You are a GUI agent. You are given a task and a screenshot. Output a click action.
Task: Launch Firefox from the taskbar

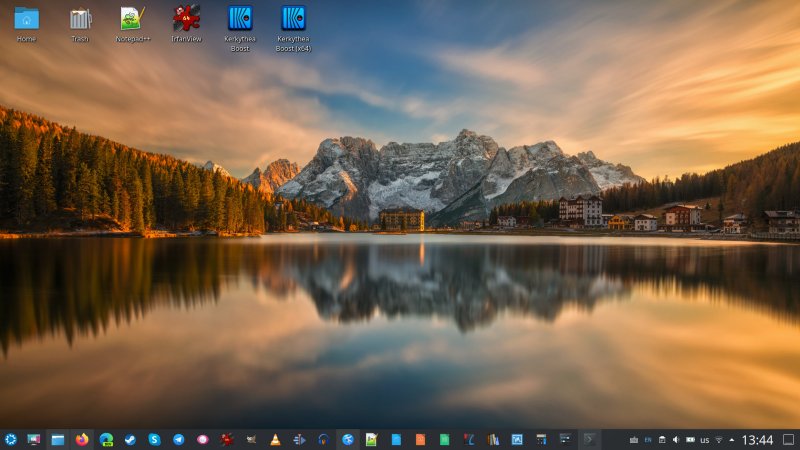pyautogui.click(x=82, y=439)
